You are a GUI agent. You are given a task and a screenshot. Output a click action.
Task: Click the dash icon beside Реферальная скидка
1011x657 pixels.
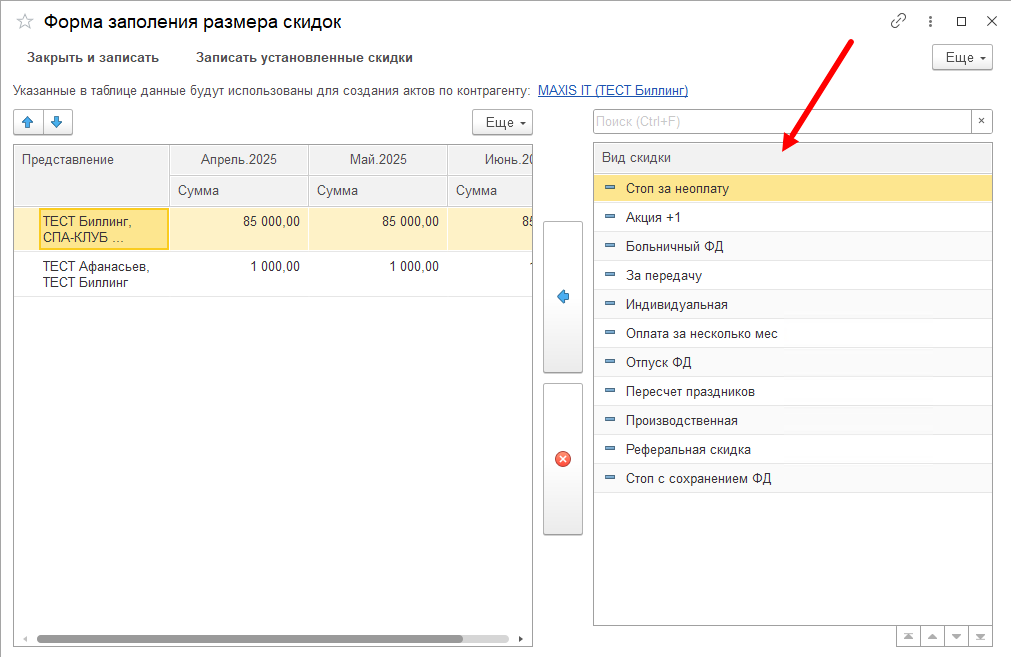(610, 449)
